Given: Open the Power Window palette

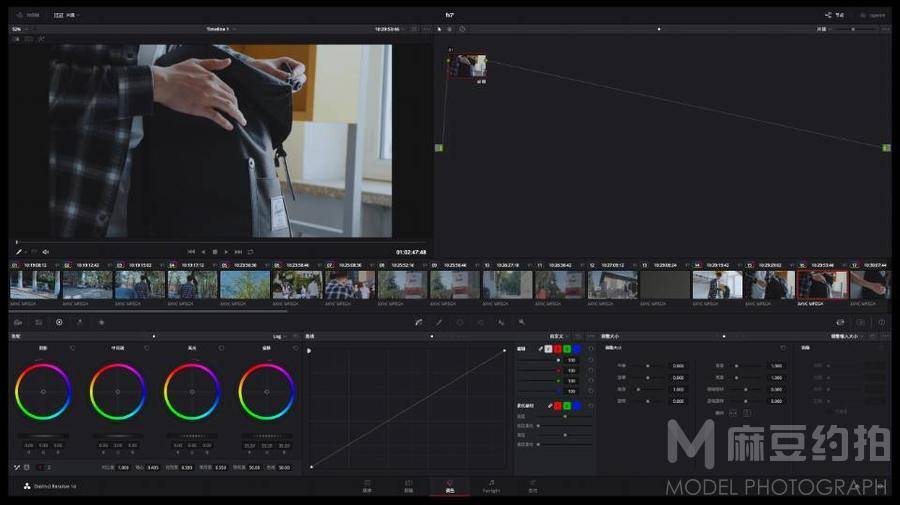Looking at the screenshot, I should (460, 323).
